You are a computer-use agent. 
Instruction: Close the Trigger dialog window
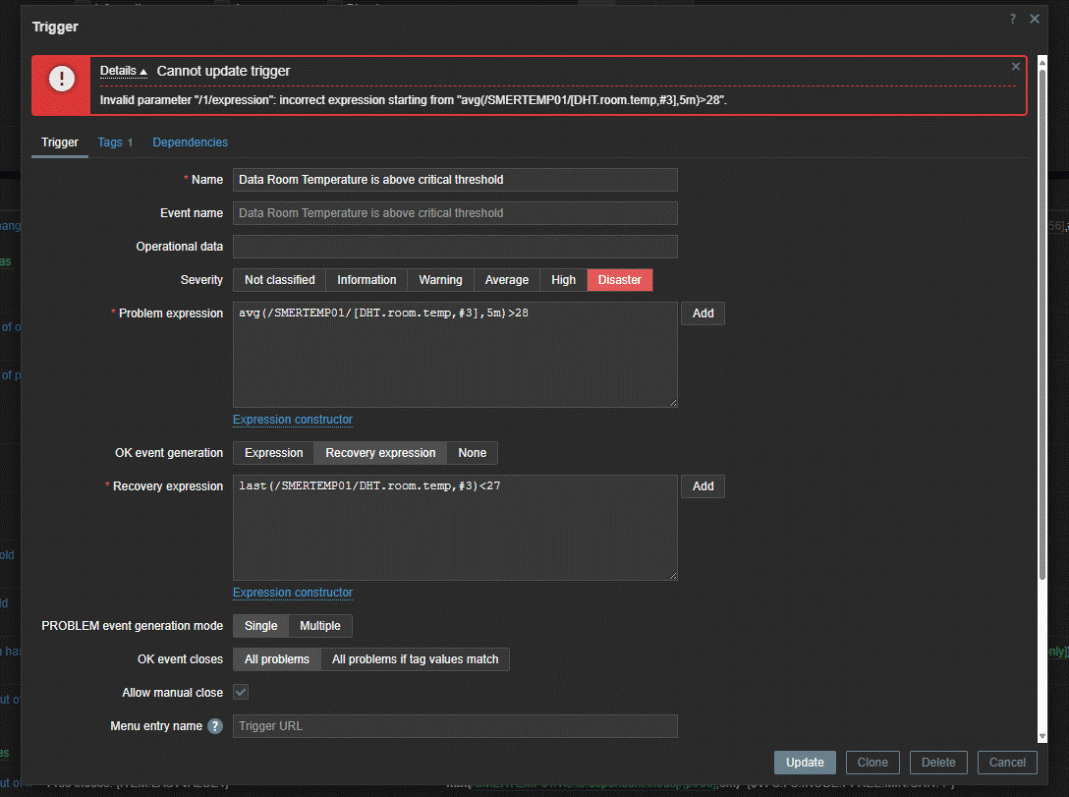1035,19
